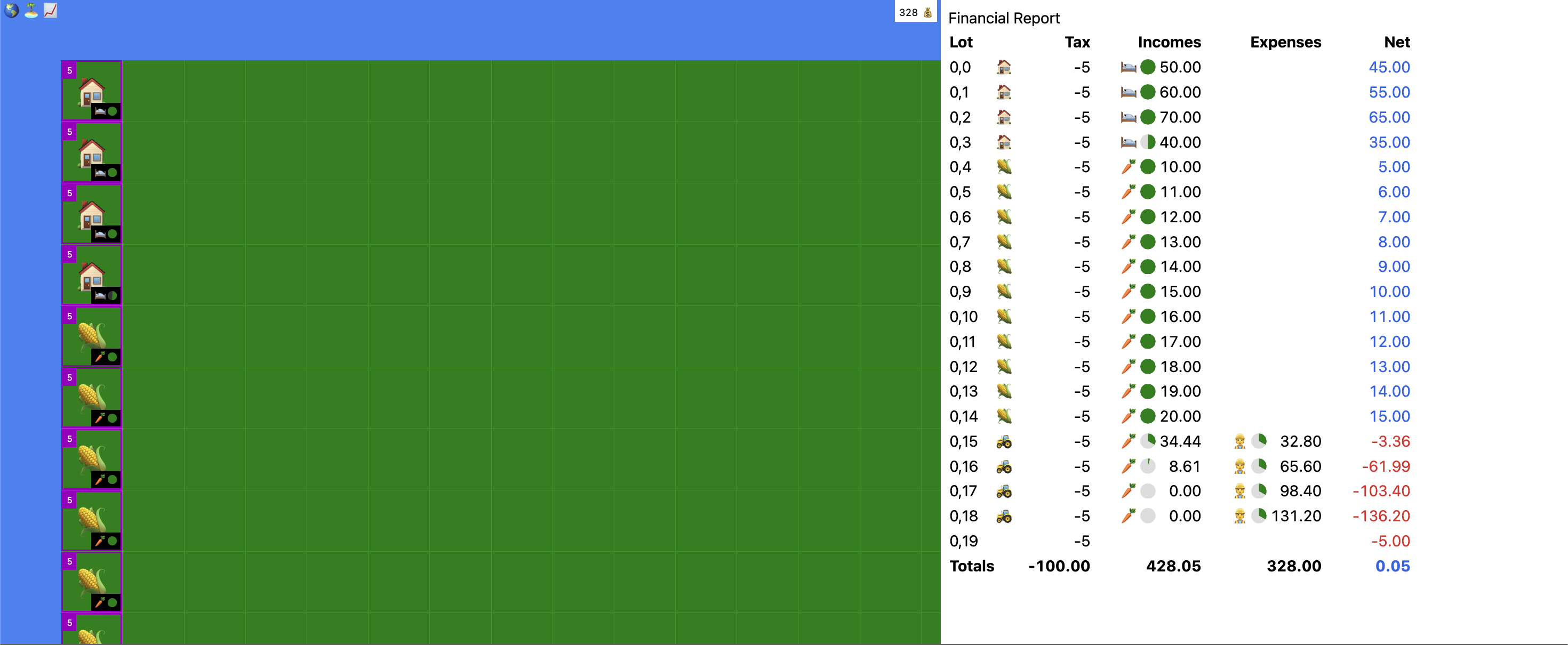Image resolution: width=1568 pixels, height=645 pixels.
Task: Select the Net column header
Action: (x=1396, y=43)
